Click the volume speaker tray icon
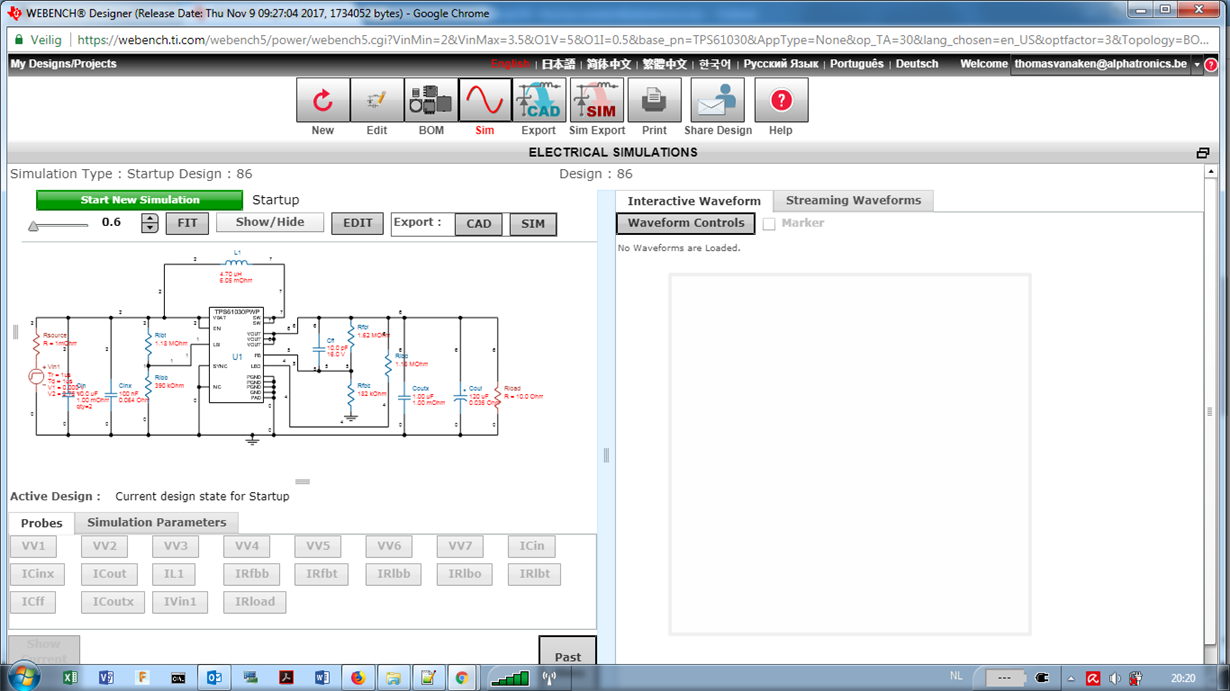The height and width of the screenshot is (691, 1230). [1115, 679]
